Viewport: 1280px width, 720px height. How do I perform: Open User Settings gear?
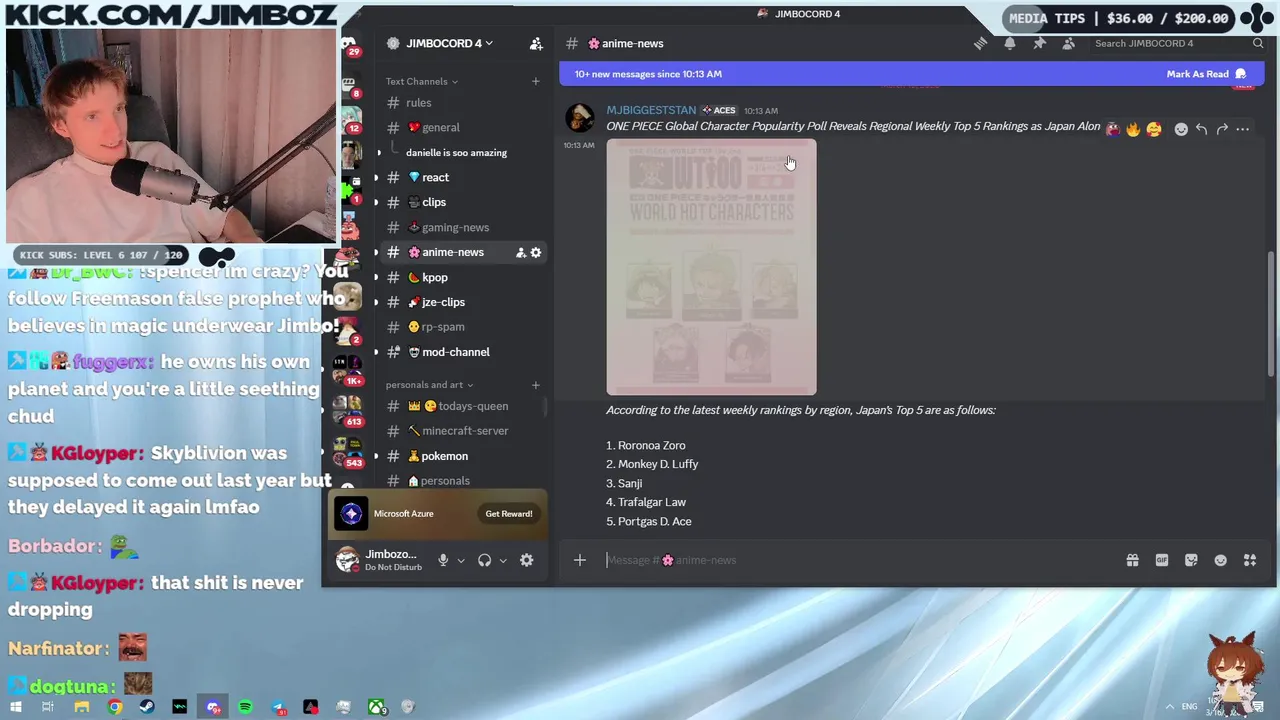click(x=527, y=560)
